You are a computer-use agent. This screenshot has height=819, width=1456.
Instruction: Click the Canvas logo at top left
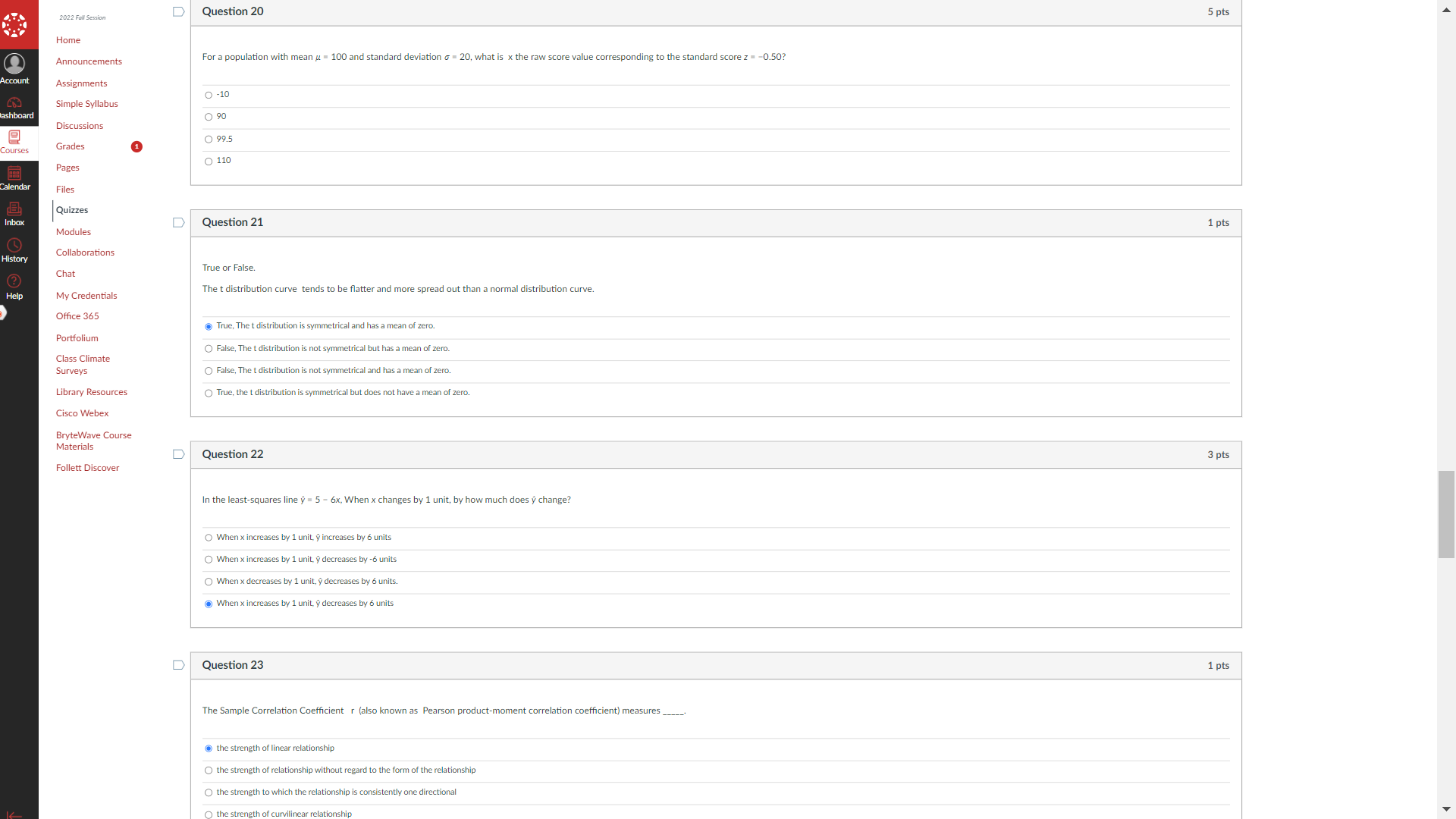[14, 24]
